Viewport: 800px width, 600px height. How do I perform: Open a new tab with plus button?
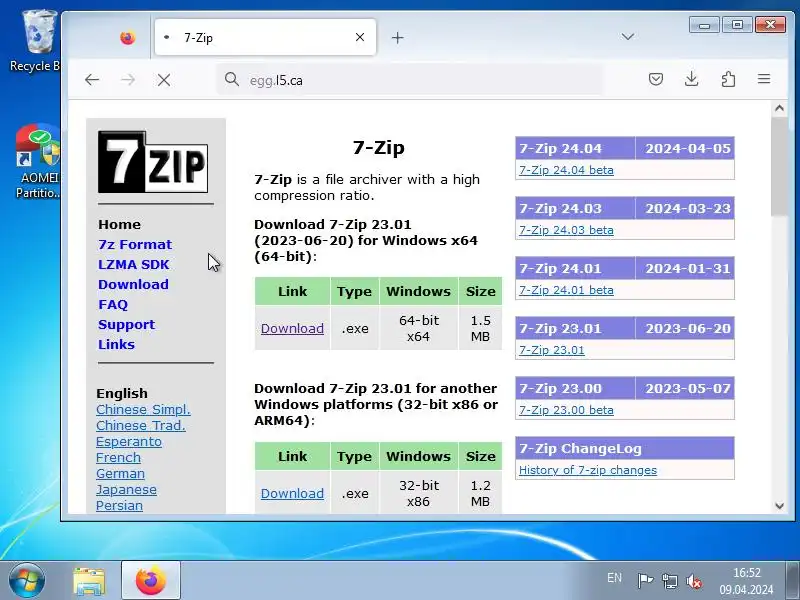pyautogui.click(x=397, y=37)
